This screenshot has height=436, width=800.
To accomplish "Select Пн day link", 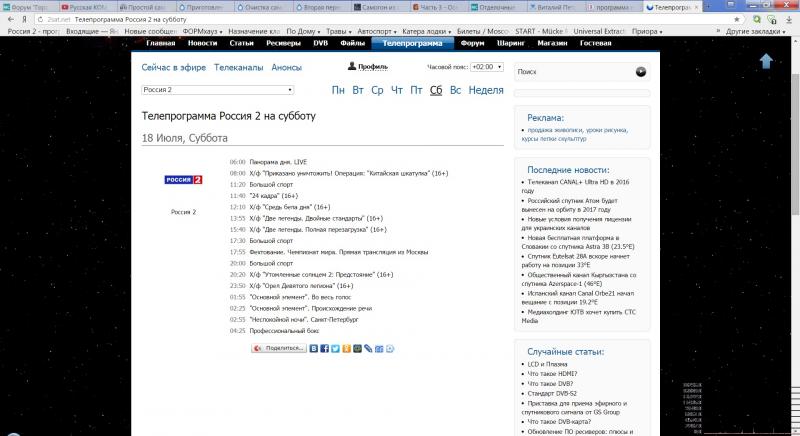I will tap(338, 90).
